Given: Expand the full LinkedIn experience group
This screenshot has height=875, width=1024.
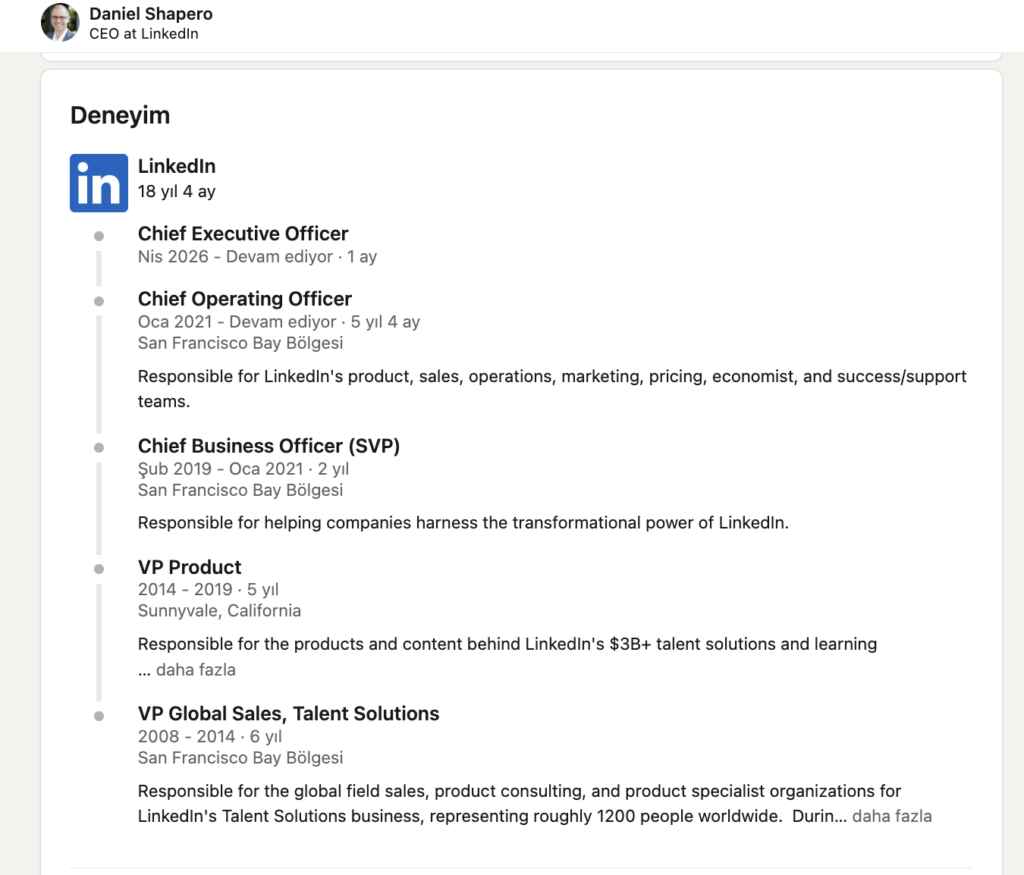Looking at the screenshot, I should pos(177,166).
